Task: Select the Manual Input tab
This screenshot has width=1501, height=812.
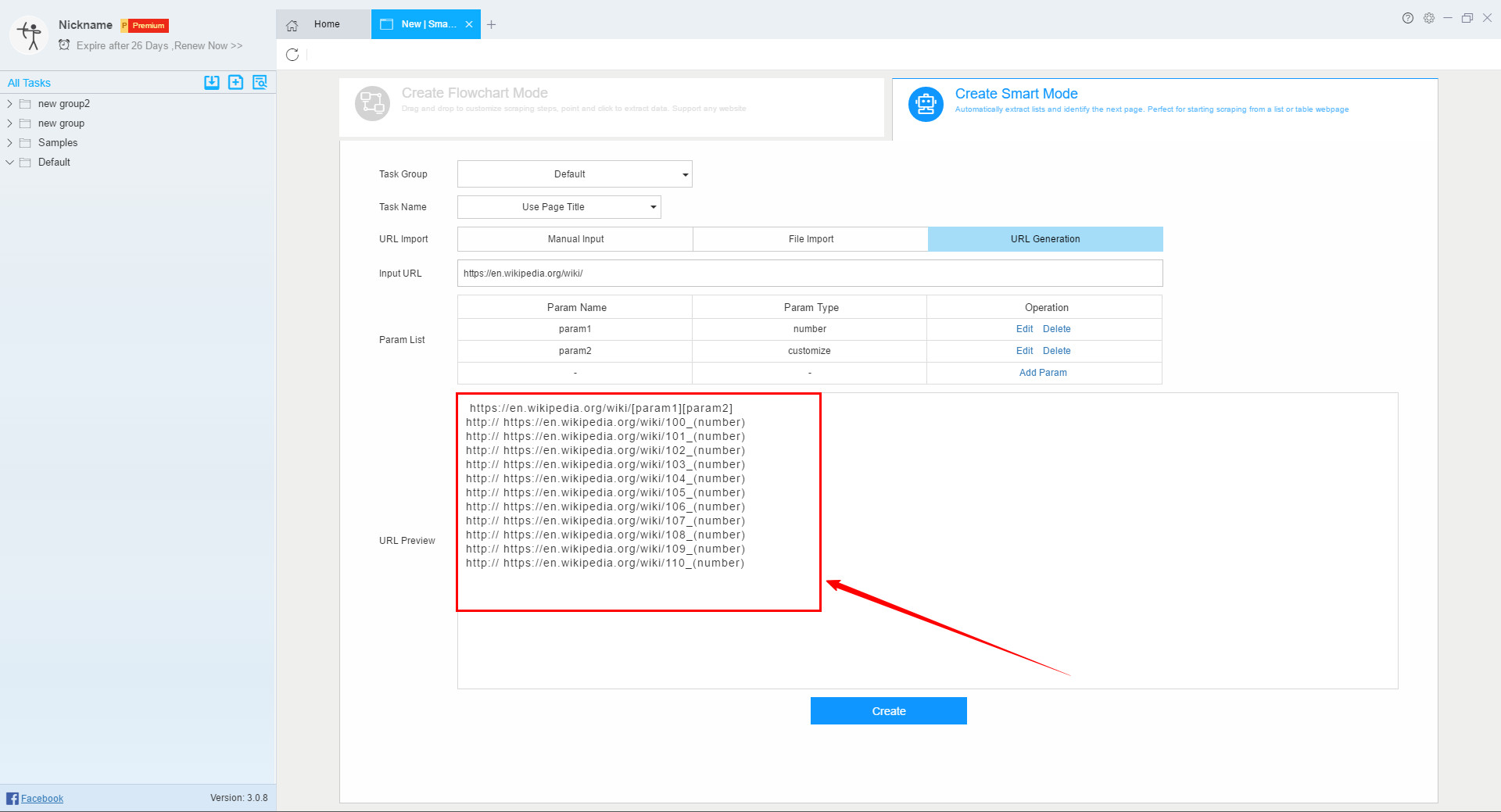Action: tap(575, 239)
